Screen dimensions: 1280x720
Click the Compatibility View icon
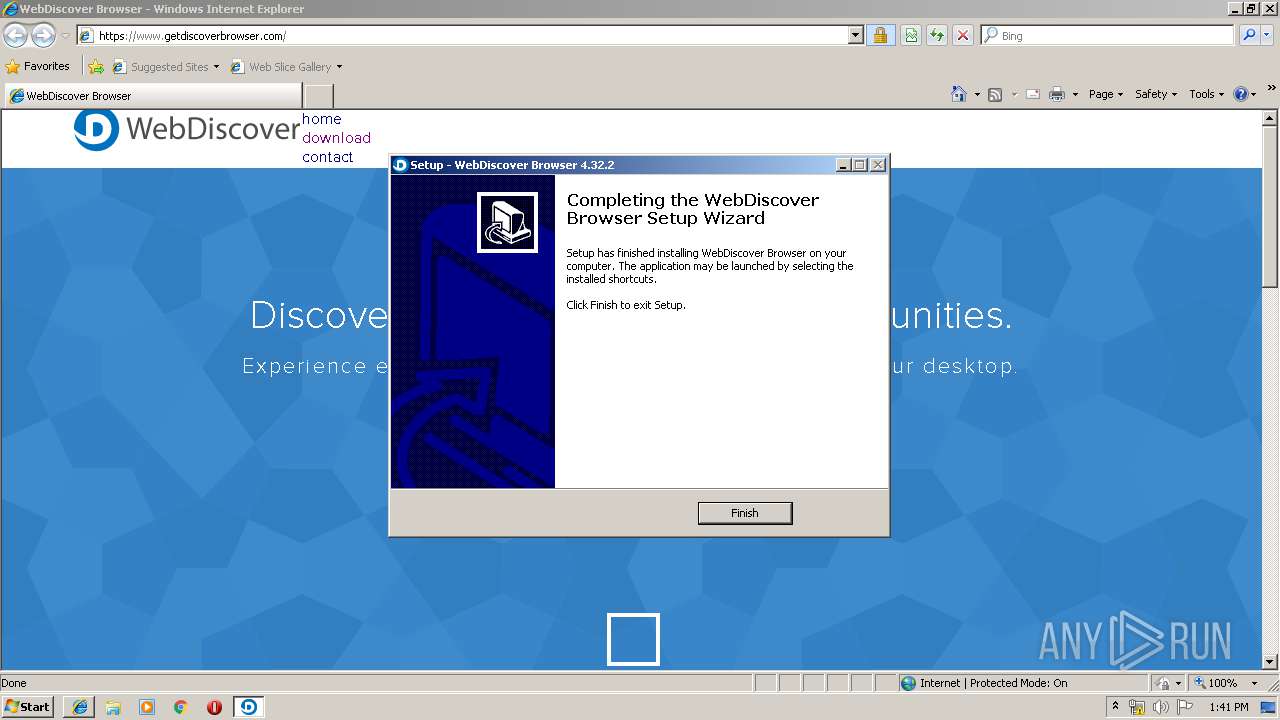911,36
